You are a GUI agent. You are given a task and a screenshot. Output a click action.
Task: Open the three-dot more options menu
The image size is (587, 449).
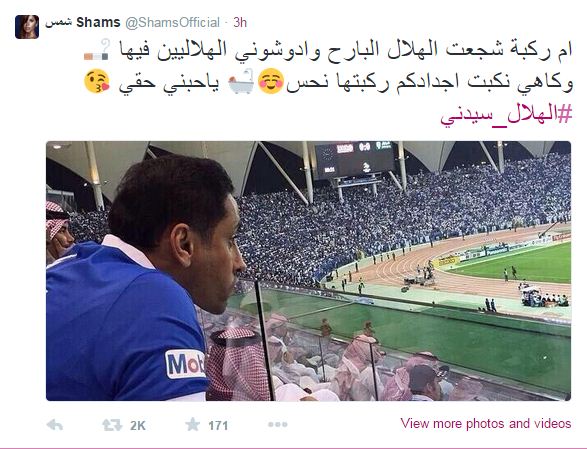(x=278, y=424)
